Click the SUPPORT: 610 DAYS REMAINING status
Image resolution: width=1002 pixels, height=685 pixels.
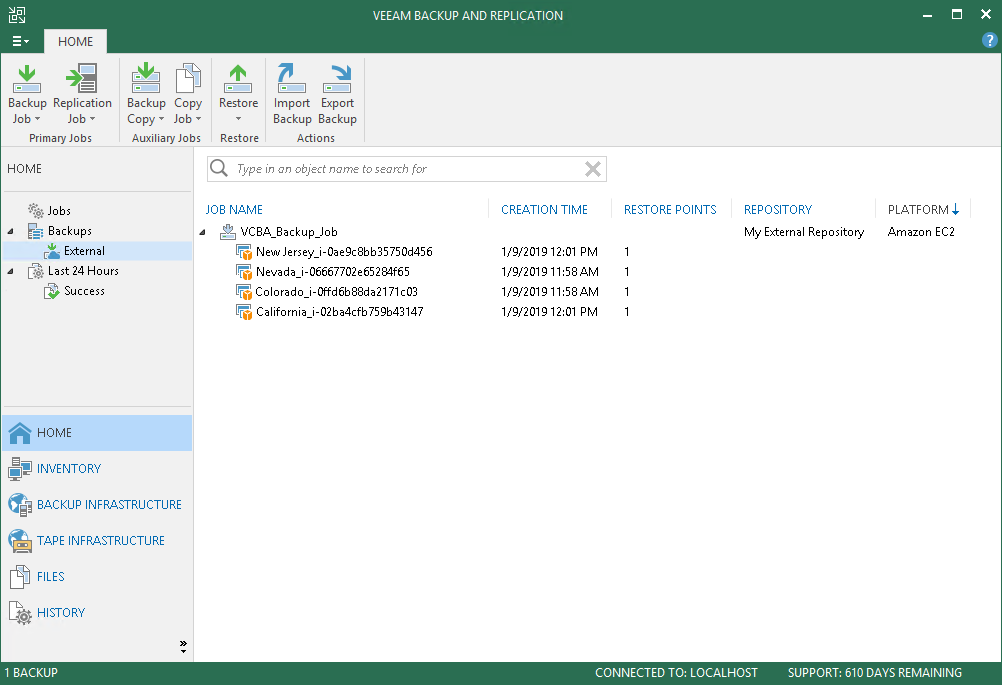(875, 673)
